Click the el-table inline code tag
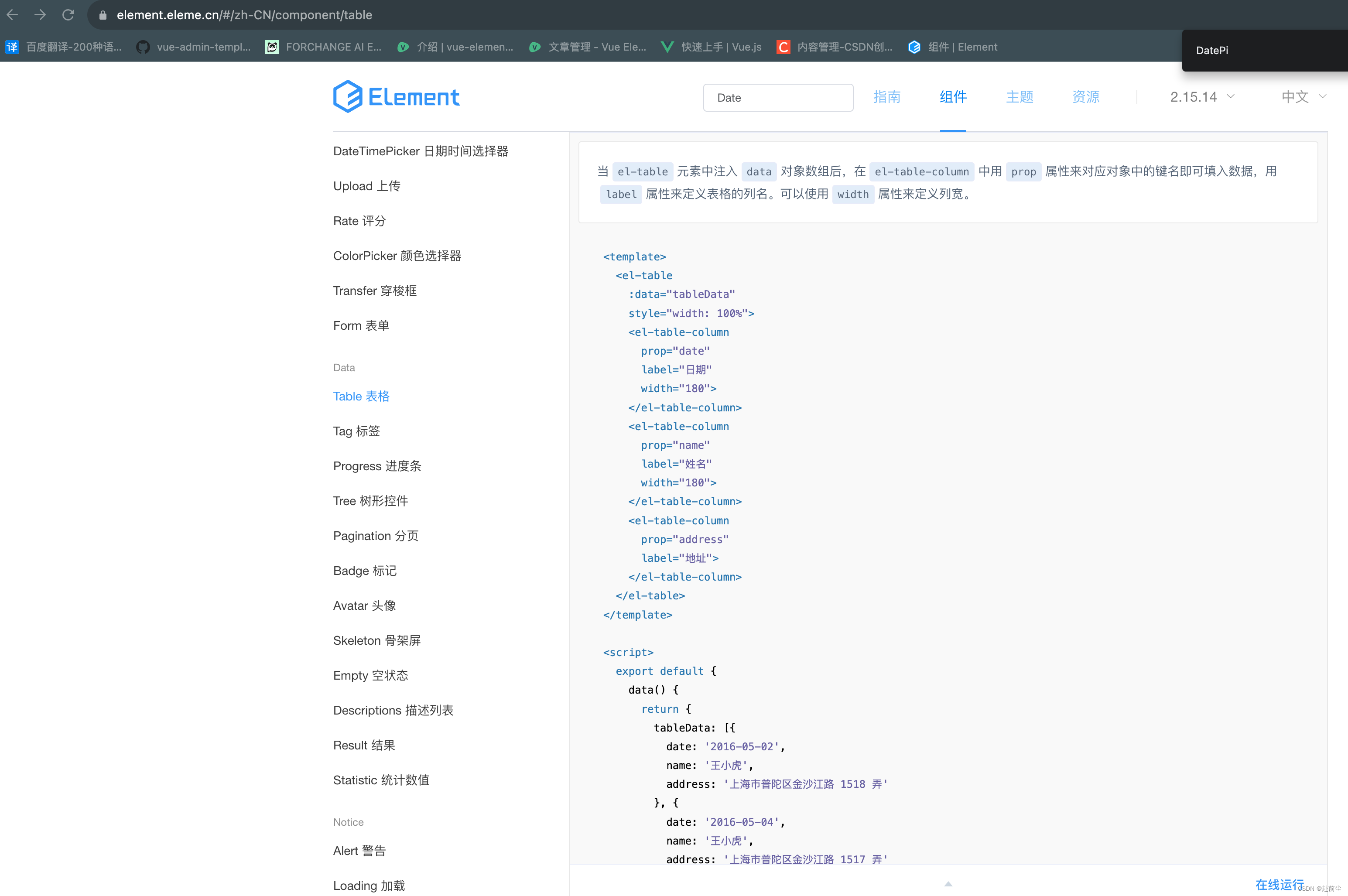Screen dimensions: 1348x896 (x=642, y=171)
